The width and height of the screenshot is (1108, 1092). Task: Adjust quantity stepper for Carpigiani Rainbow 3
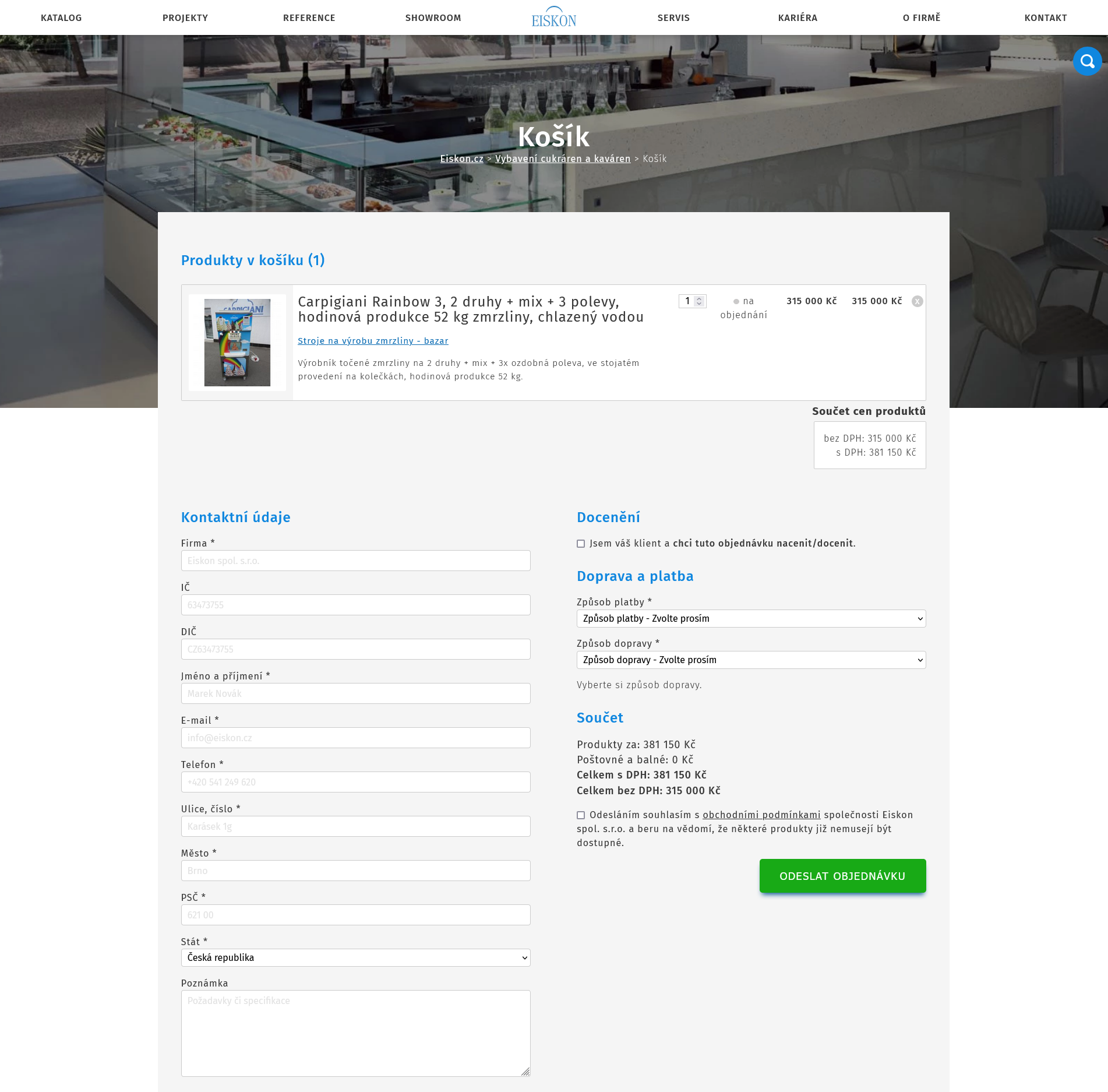[699, 301]
